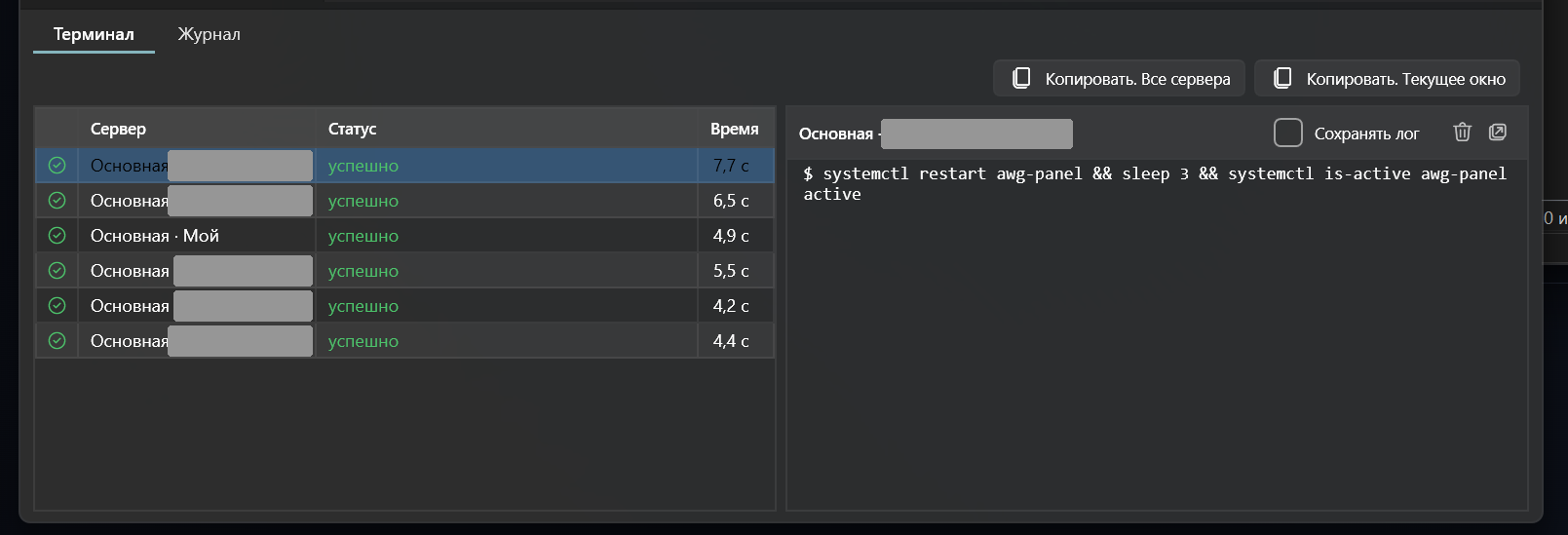The height and width of the screenshot is (535, 1568).
Task: Click успешно status in the 4,4 с row
Action: tap(363, 341)
